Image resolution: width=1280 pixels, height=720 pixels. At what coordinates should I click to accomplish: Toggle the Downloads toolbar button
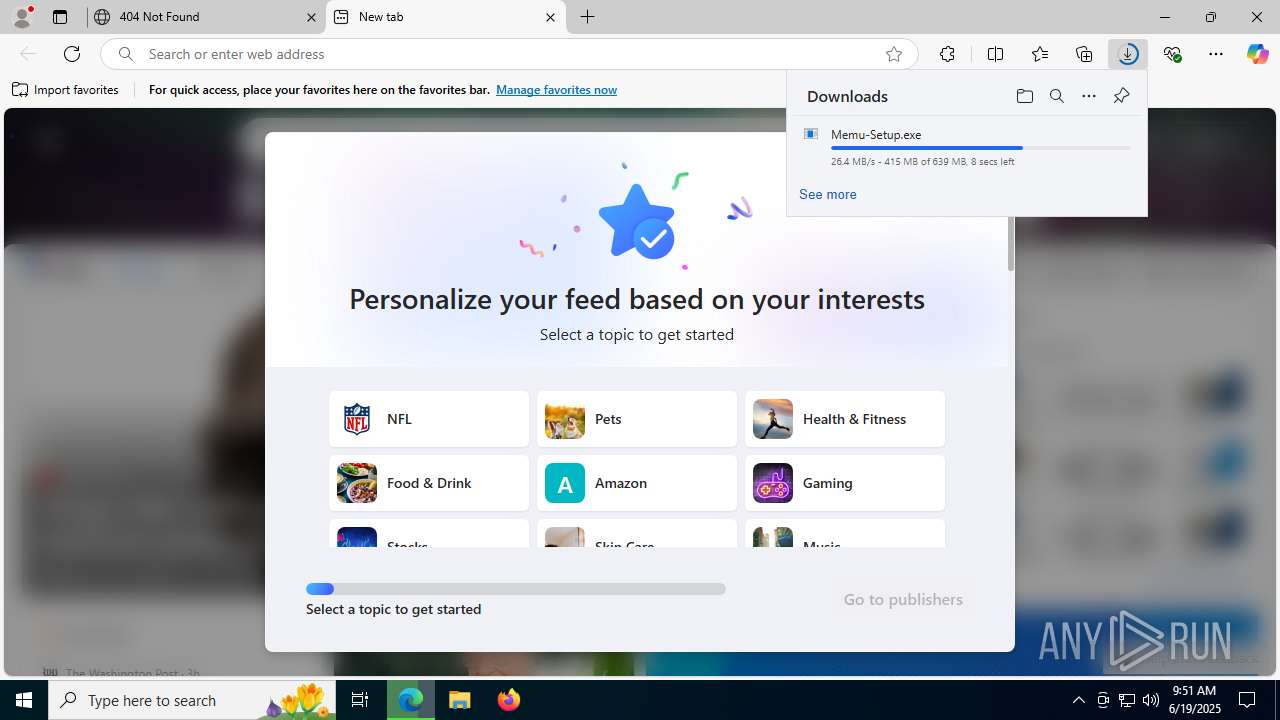(1128, 54)
